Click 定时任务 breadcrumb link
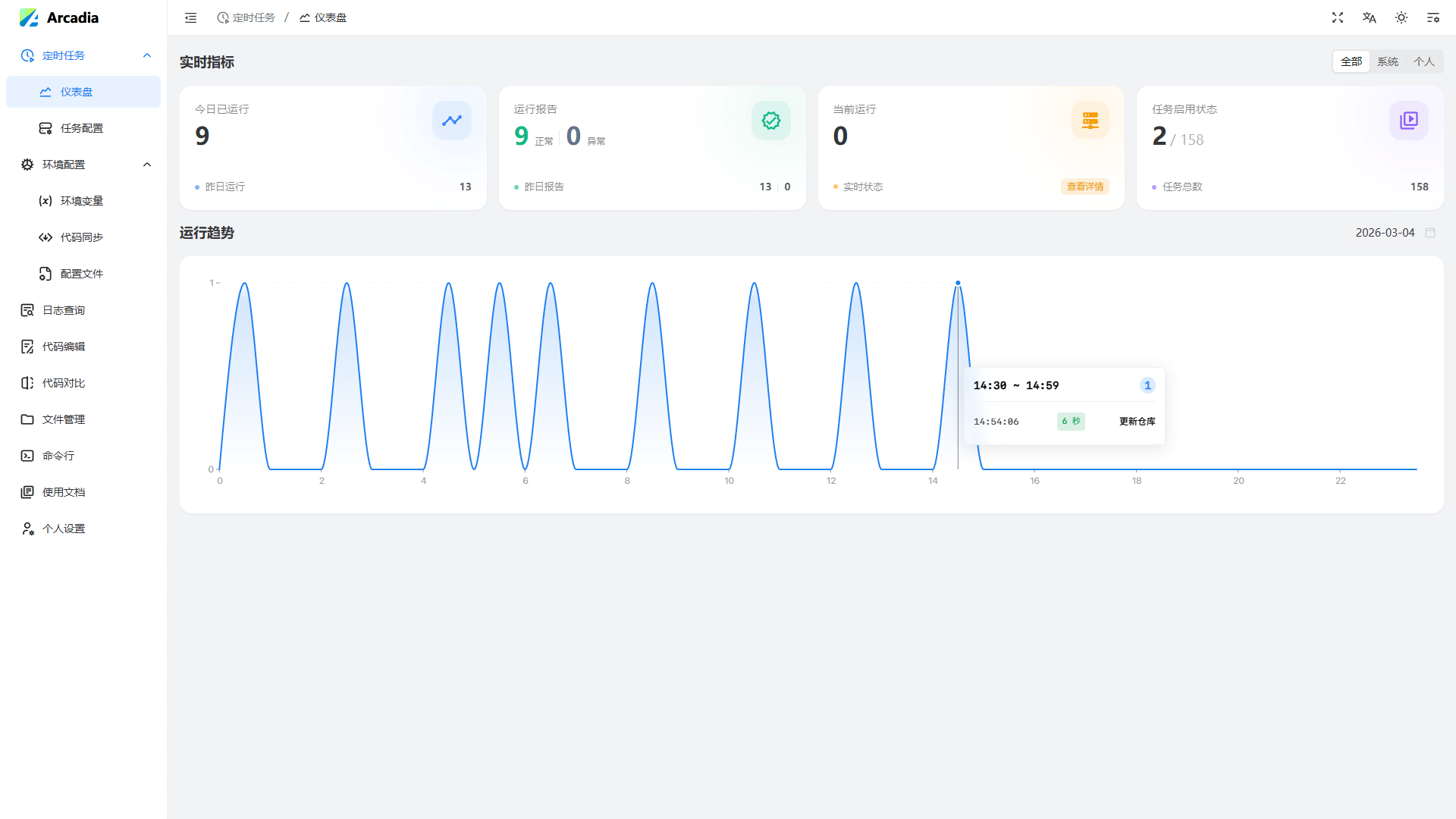This screenshot has height=819, width=1456. click(x=246, y=17)
